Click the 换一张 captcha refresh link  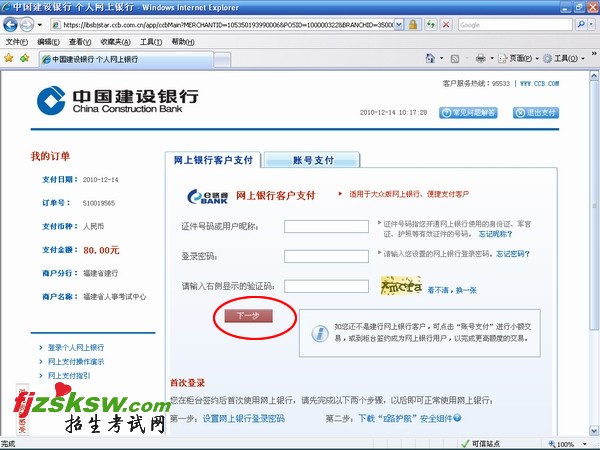(466, 289)
